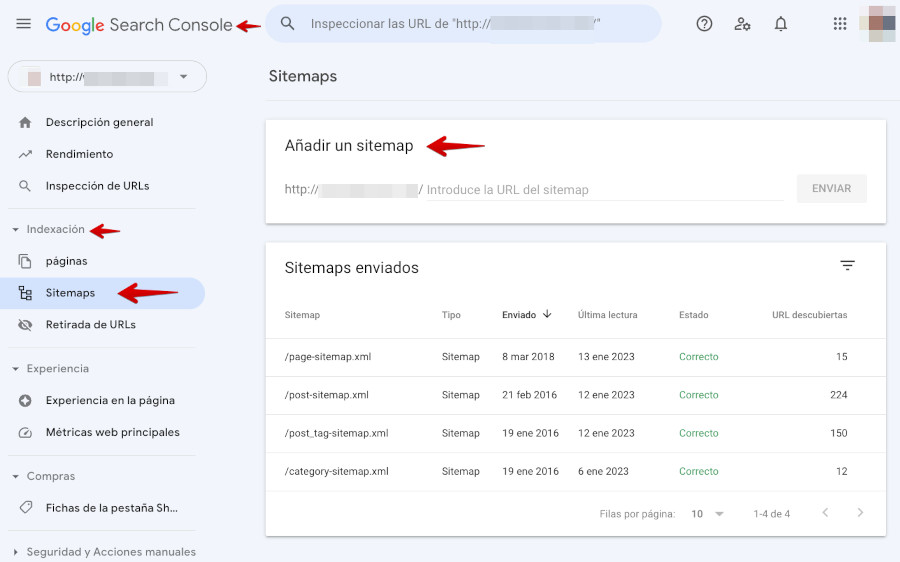
Task: Click the 8 mar 2018 sent date
Action: pyautogui.click(x=528, y=357)
